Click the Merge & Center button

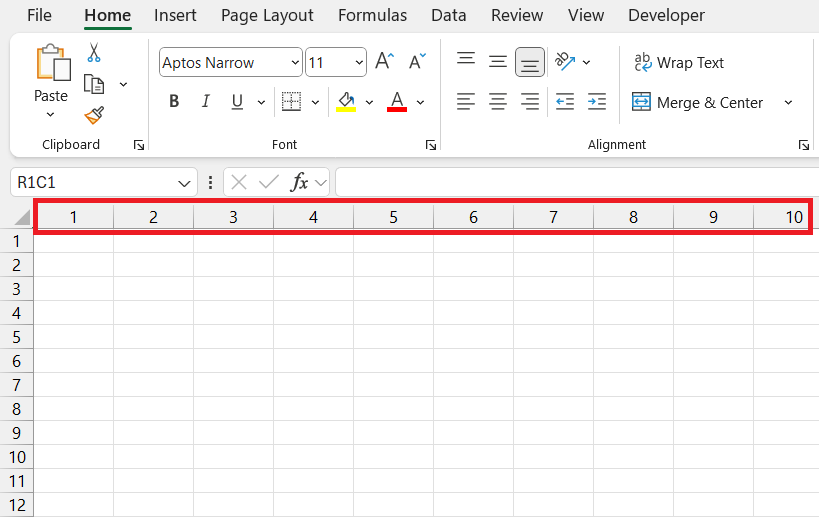point(697,102)
